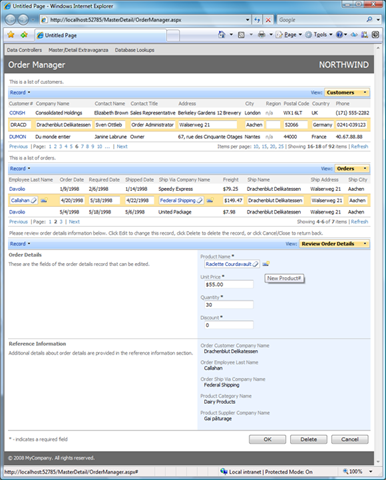Sort orders by Freight column header
Screen dimensions: 386x480
[x=230, y=180]
